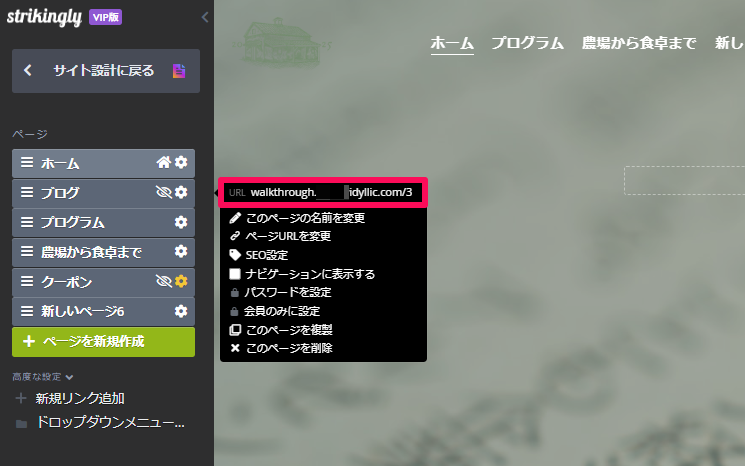The height and width of the screenshot is (466, 745).
Task: Open 農場から食卓まで in site navigation
Action: coord(639,43)
